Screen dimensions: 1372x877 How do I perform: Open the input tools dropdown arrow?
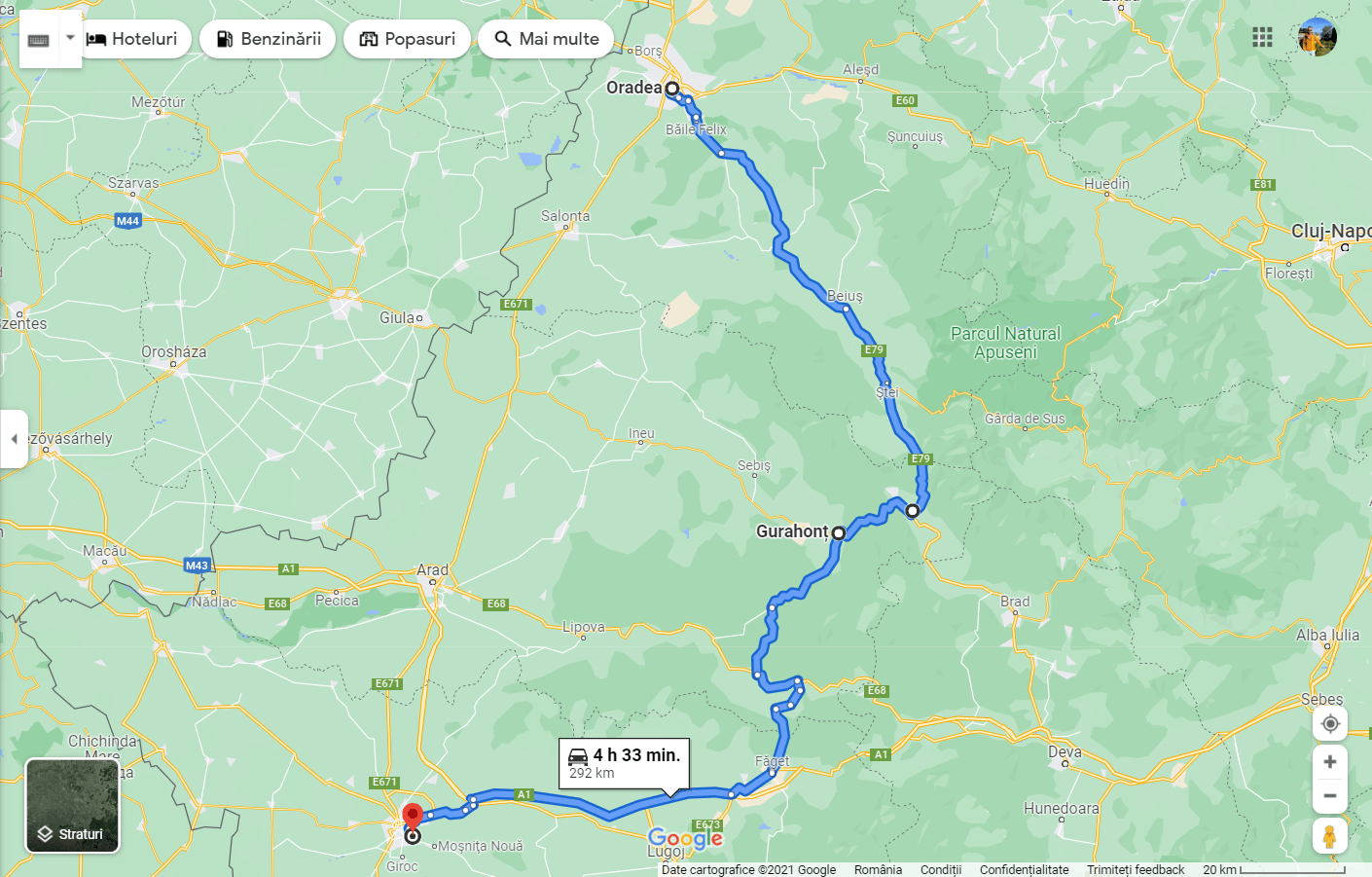point(70,39)
